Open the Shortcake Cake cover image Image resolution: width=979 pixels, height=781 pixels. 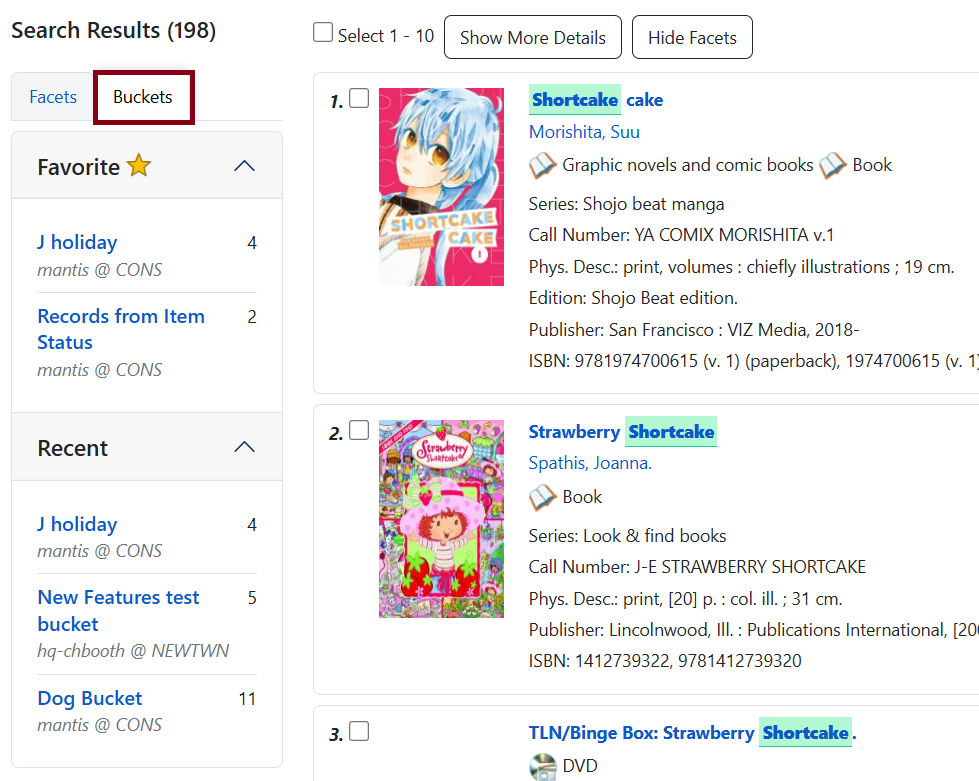pos(441,187)
